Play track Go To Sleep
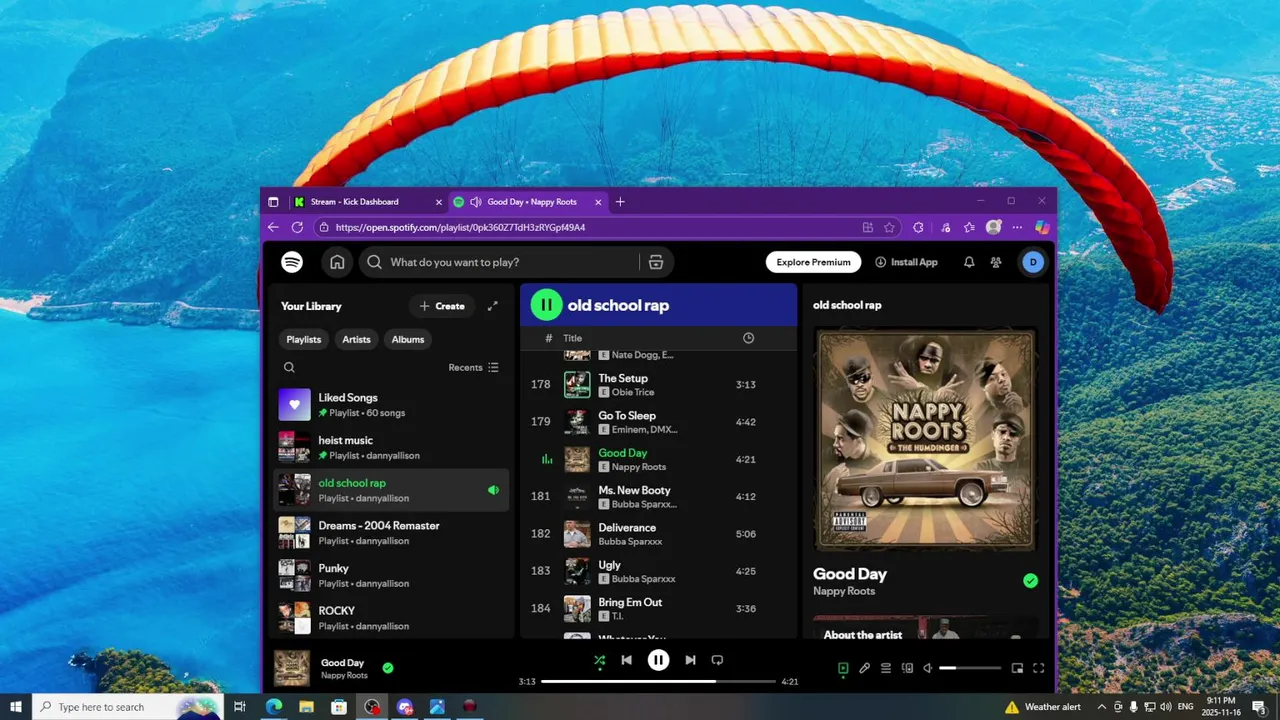Image resolution: width=1280 pixels, height=720 pixels. (658, 422)
